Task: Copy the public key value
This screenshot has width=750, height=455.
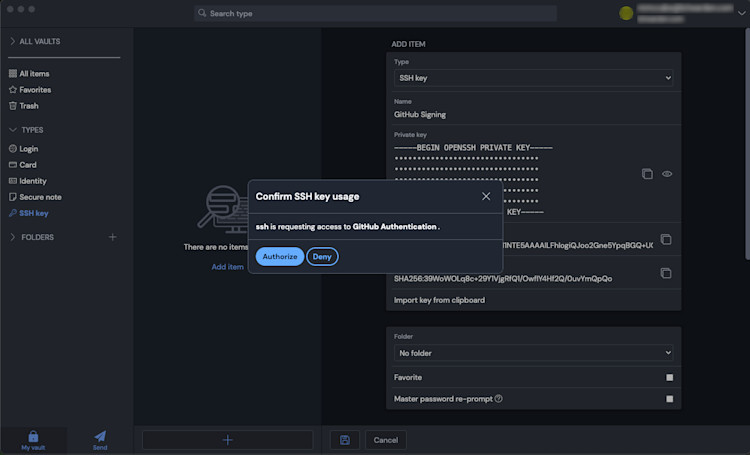Action: tap(666, 240)
